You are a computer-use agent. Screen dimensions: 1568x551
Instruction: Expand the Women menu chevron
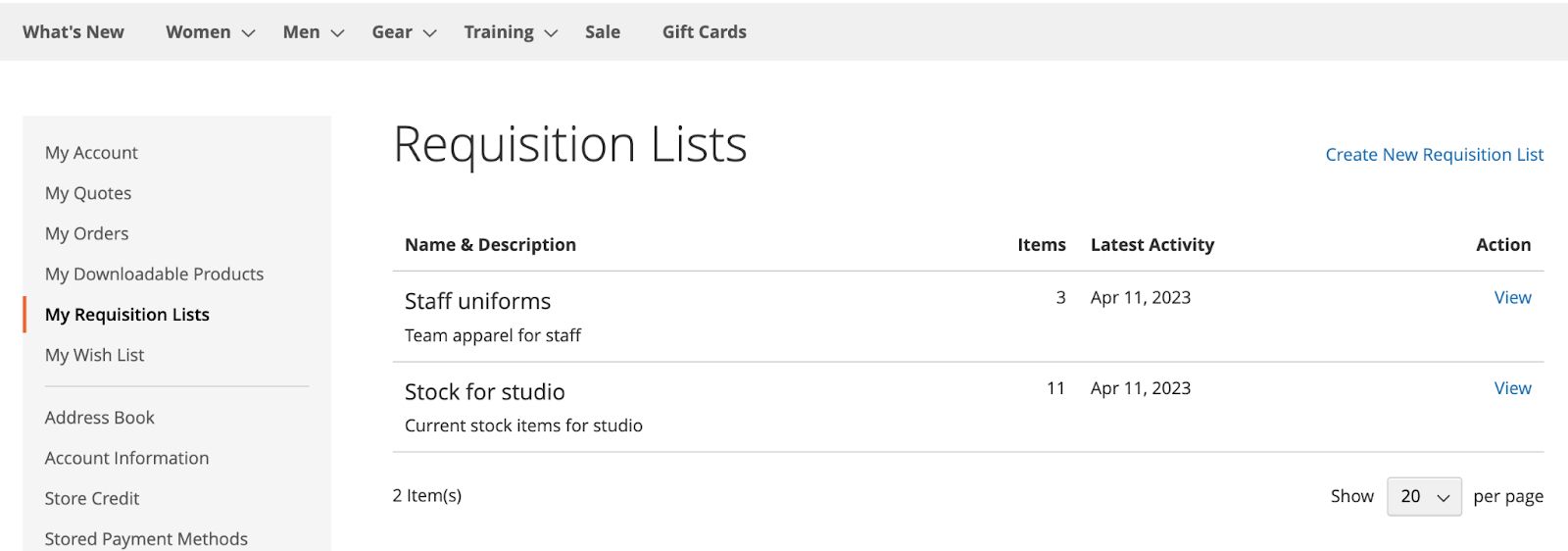point(249,33)
